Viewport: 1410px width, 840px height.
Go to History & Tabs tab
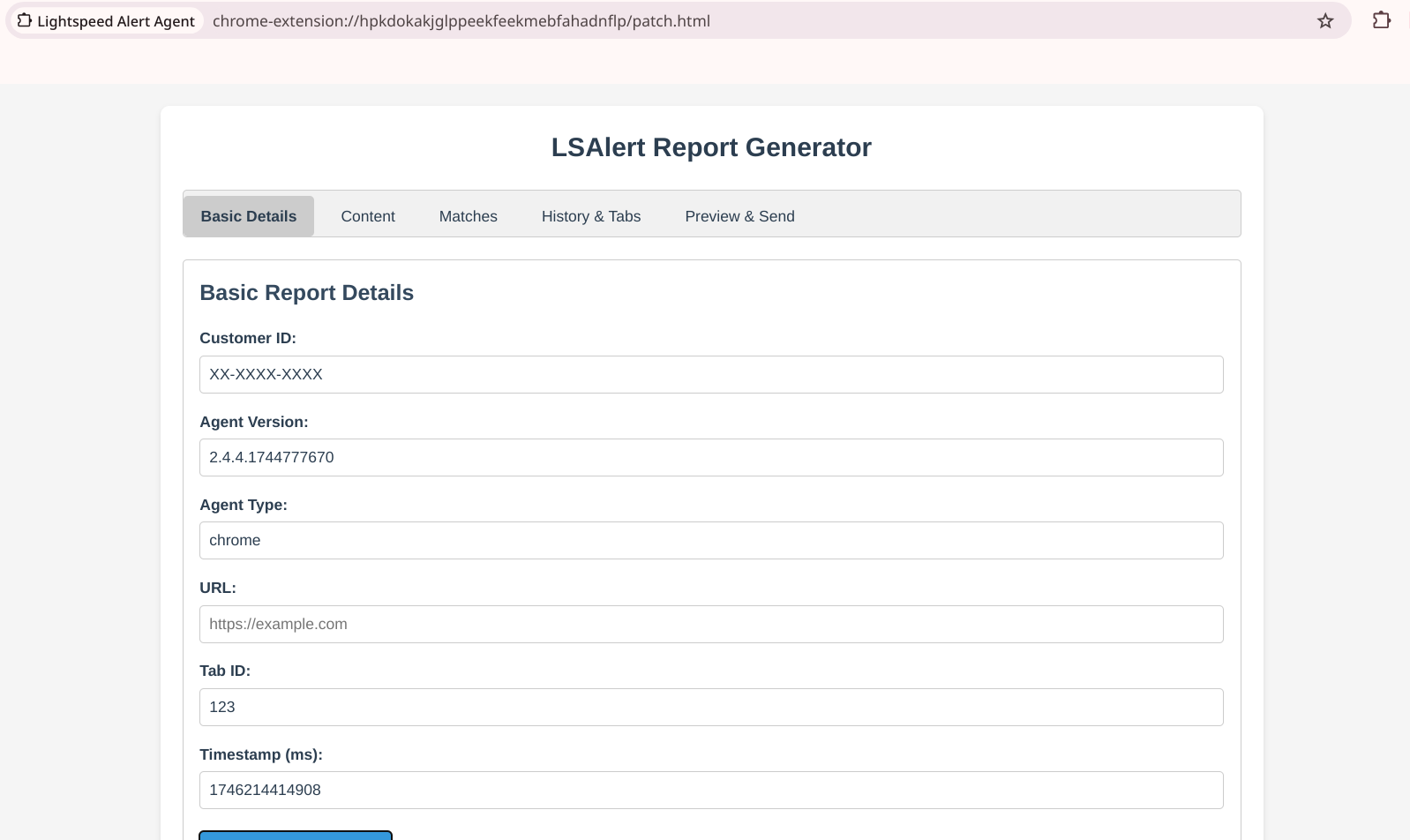pos(591,216)
